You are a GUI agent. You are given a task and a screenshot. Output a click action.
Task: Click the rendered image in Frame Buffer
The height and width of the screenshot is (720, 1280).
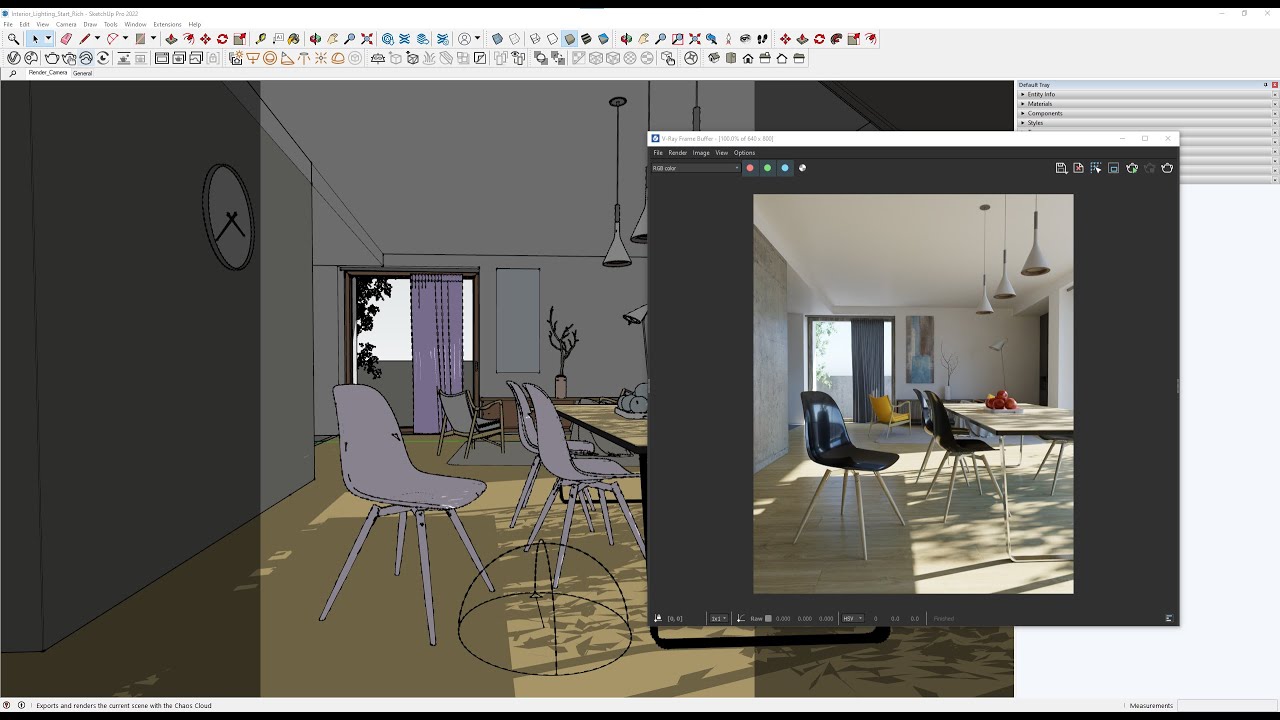(913, 394)
